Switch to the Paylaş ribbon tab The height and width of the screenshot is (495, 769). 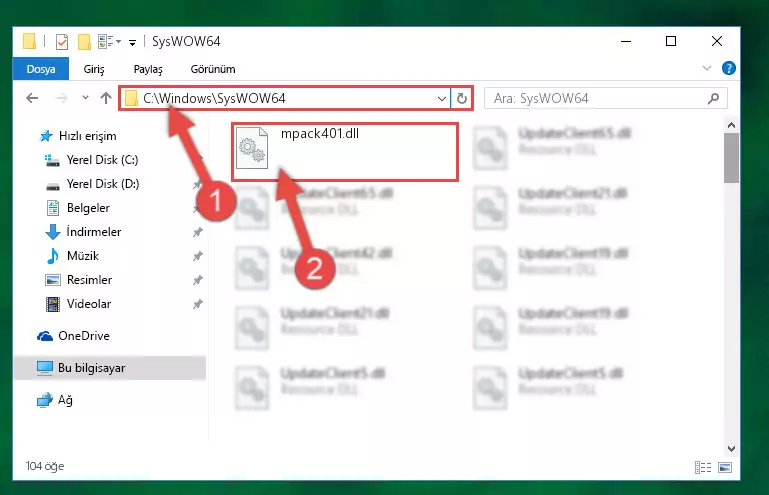[x=148, y=69]
